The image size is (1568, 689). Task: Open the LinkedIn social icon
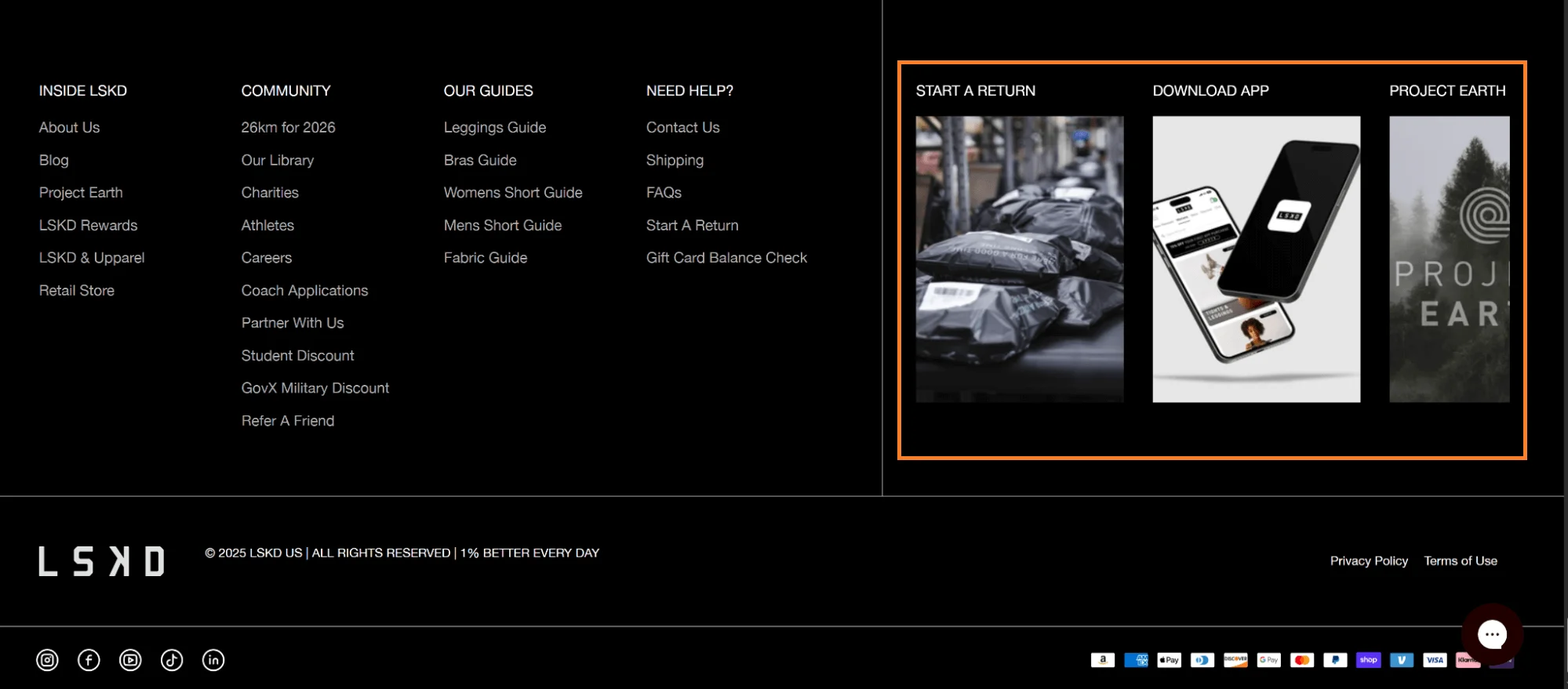tap(213, 660)
